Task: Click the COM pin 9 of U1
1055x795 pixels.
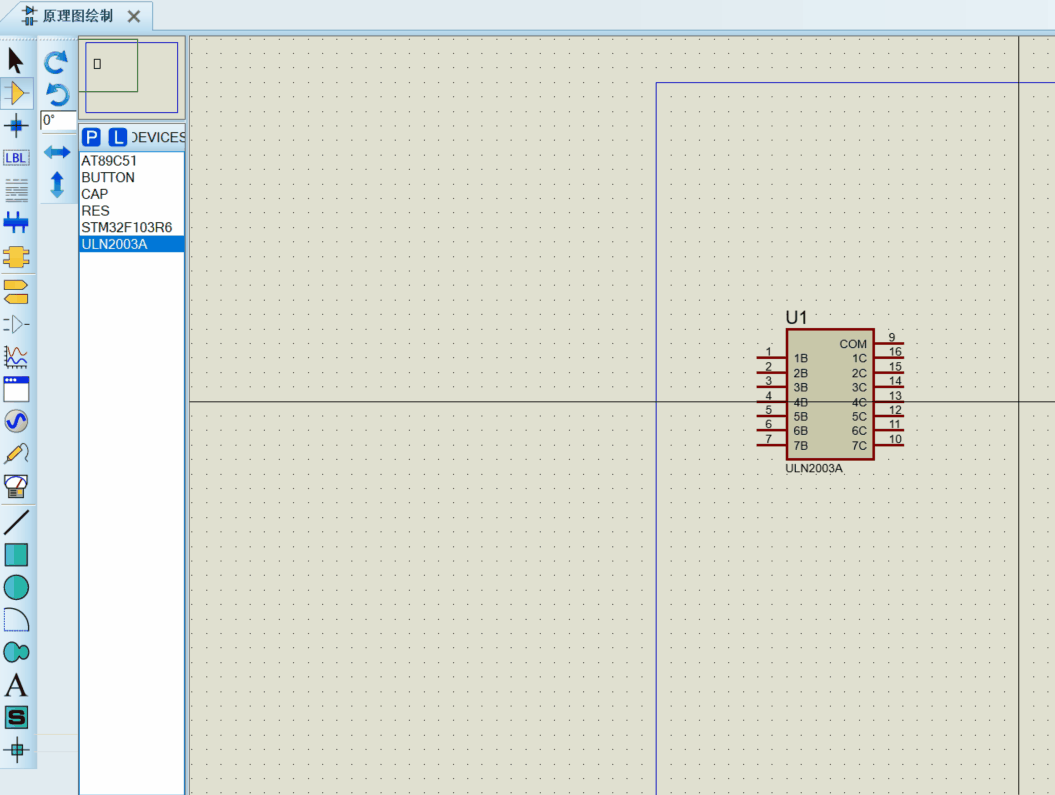Action: 889,342
